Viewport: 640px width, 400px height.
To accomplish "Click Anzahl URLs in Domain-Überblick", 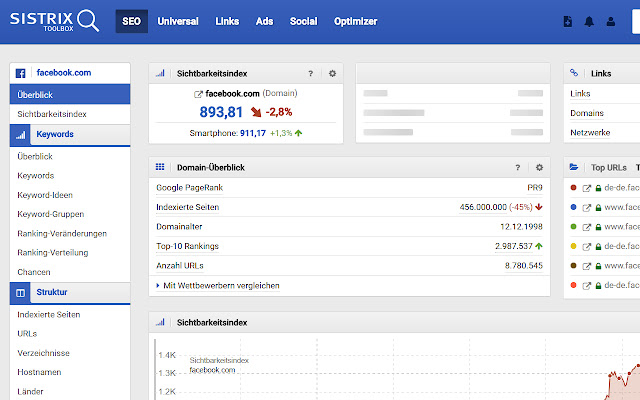I will point(180,266).
